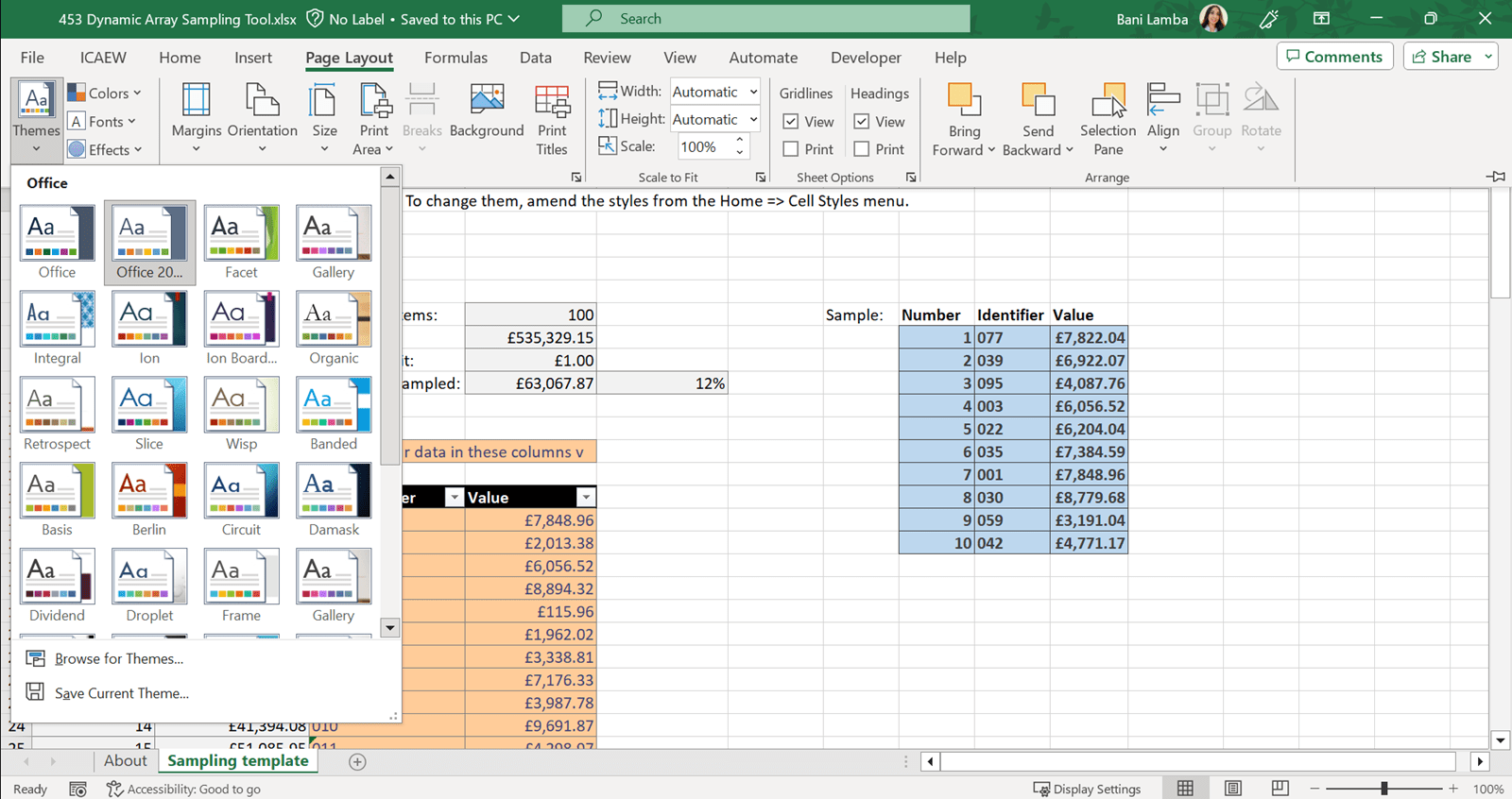Click Browse for Themes option

tap(118, 658)
